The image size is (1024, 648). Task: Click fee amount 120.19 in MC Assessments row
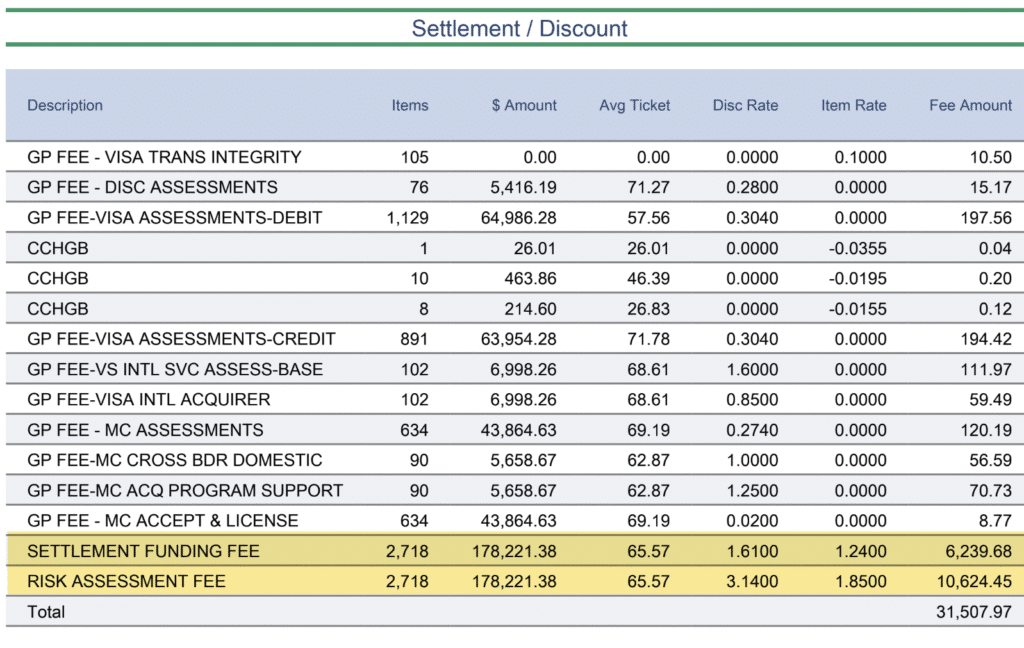[985, 430]
